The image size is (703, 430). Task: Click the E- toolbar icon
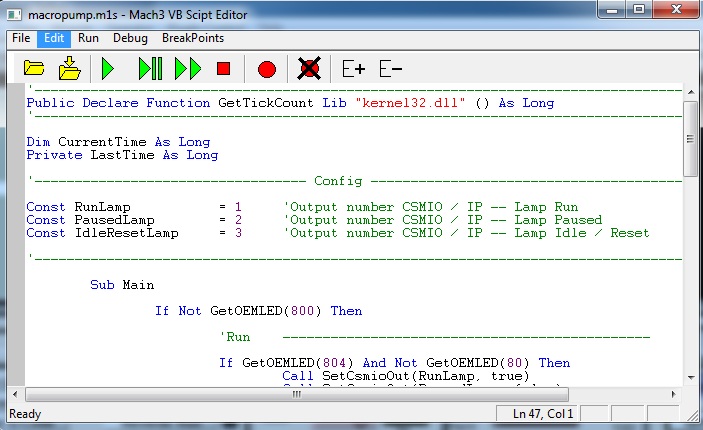point(391,69)
